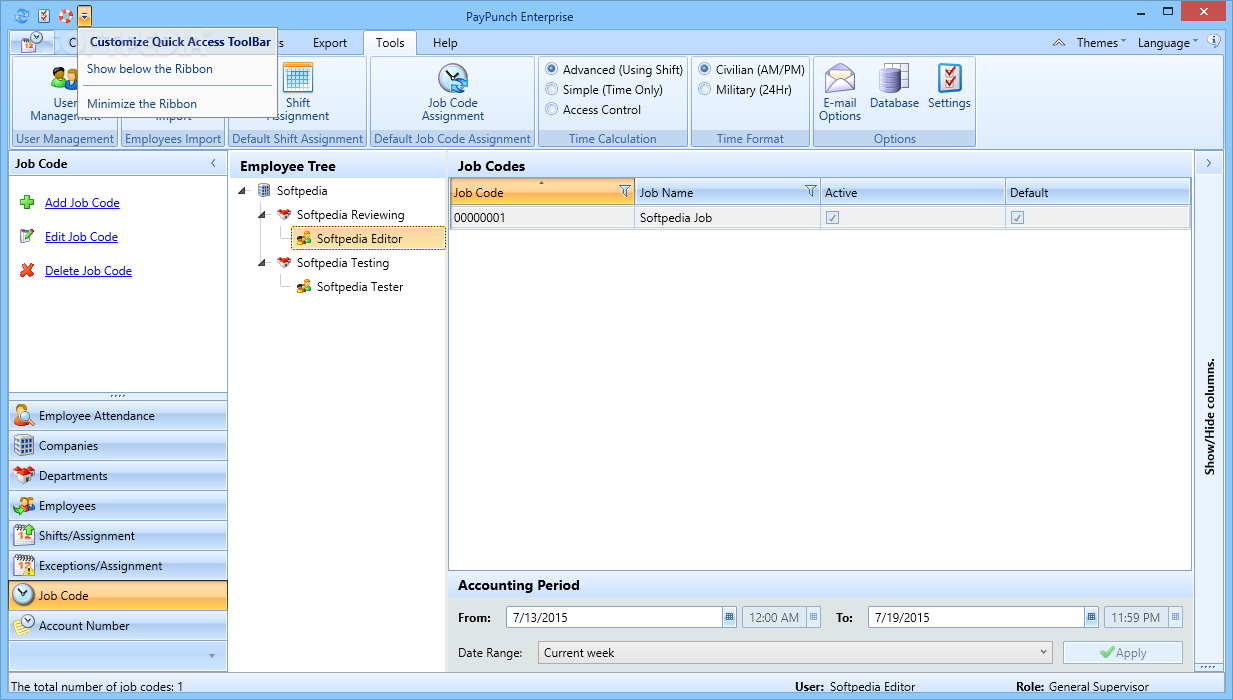Click the To date input field
The width and height of the screenshot is (1233, 700).
[x=976, y=618]
